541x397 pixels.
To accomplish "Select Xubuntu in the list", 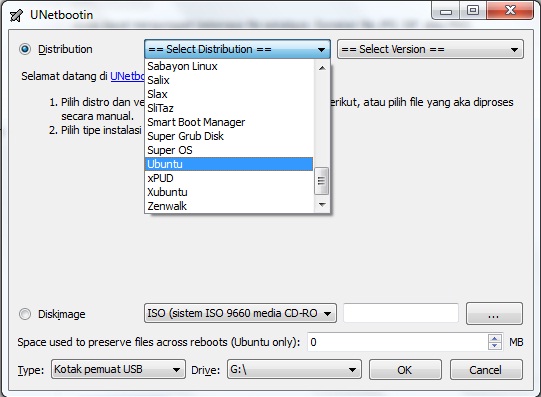I will coord(229,192).
